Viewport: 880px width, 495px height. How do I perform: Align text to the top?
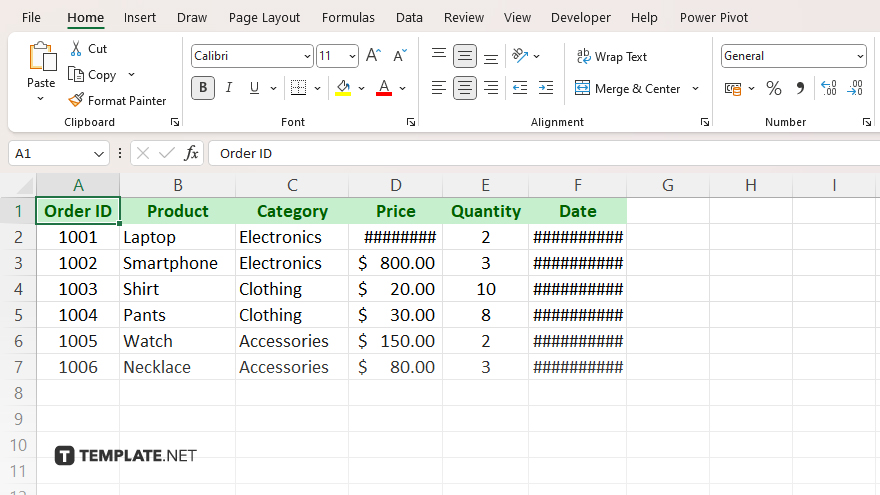pyautogui.click(x=439, y=56)
